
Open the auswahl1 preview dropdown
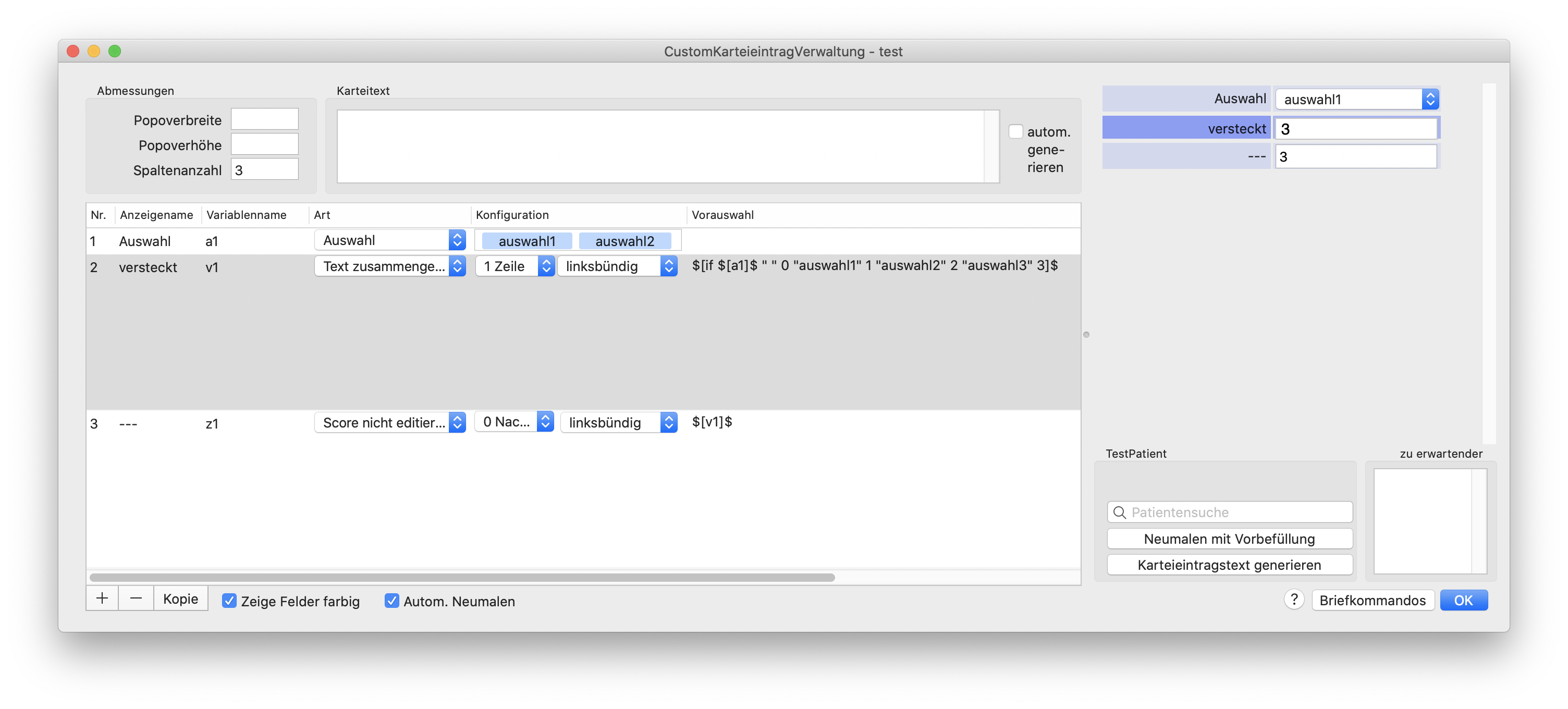tap(1357, 99)
